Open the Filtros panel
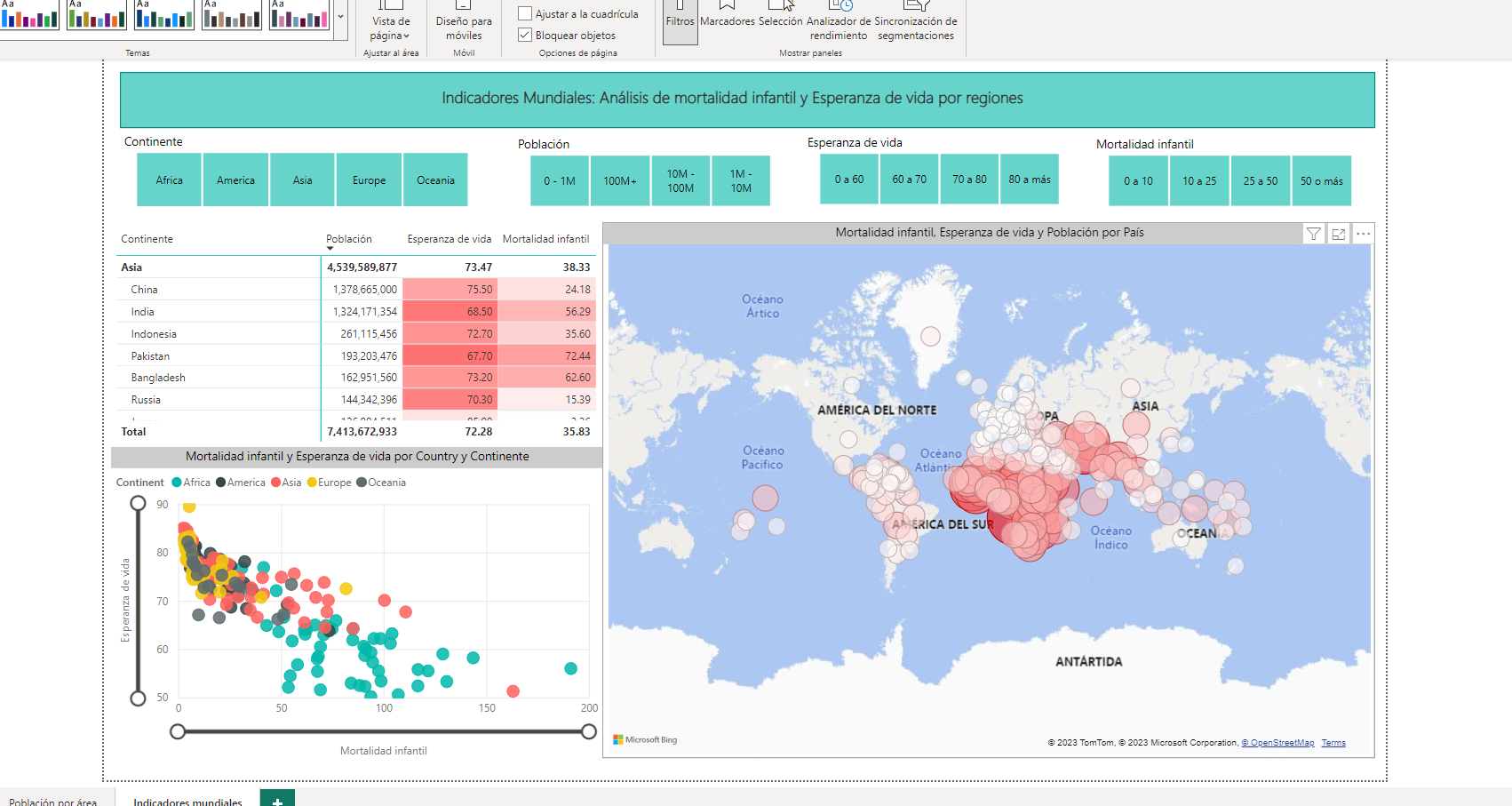 click(x=680, y=20)
